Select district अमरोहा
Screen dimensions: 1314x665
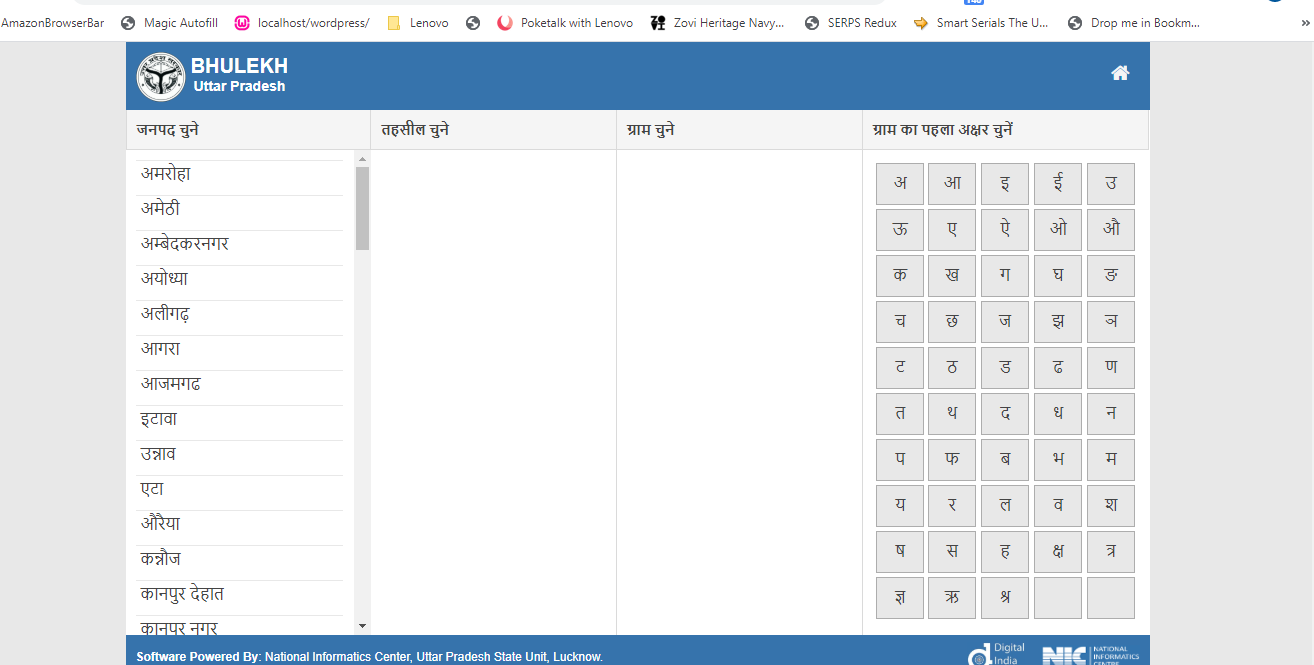point(240,174)
